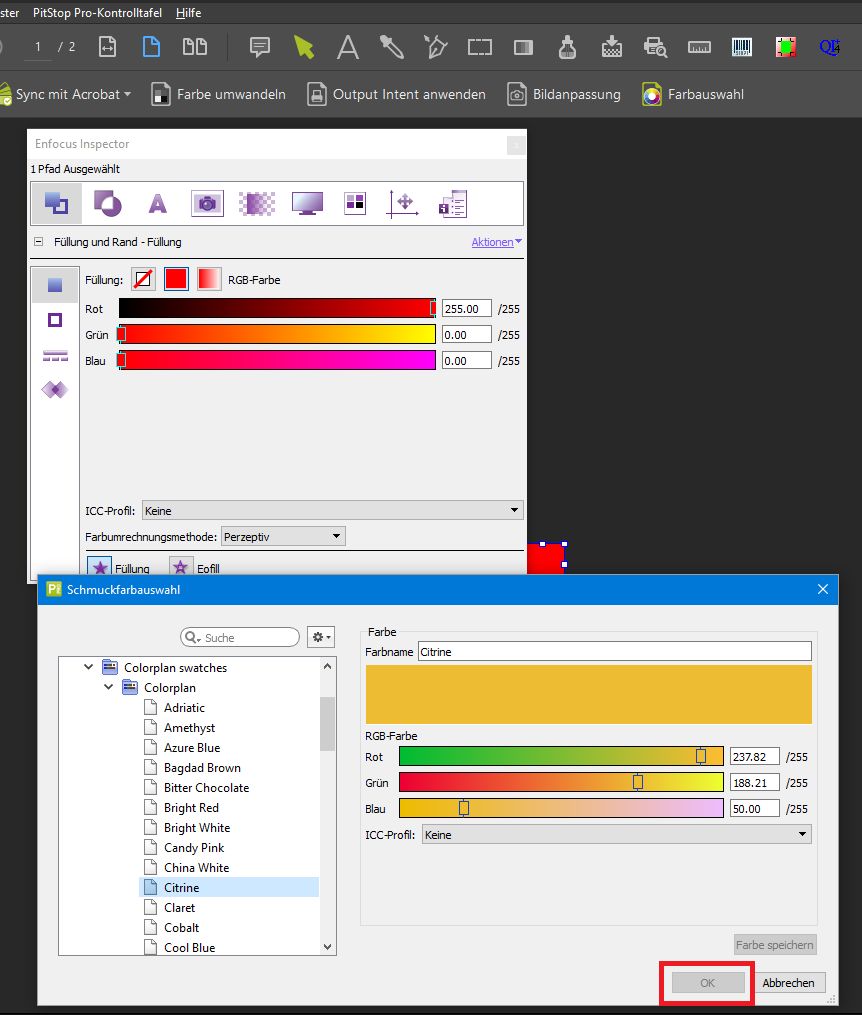Select the Bright Red swatch
Image resolution: width=862 pixels, height=1015 pixels.
tap(192, 807)
